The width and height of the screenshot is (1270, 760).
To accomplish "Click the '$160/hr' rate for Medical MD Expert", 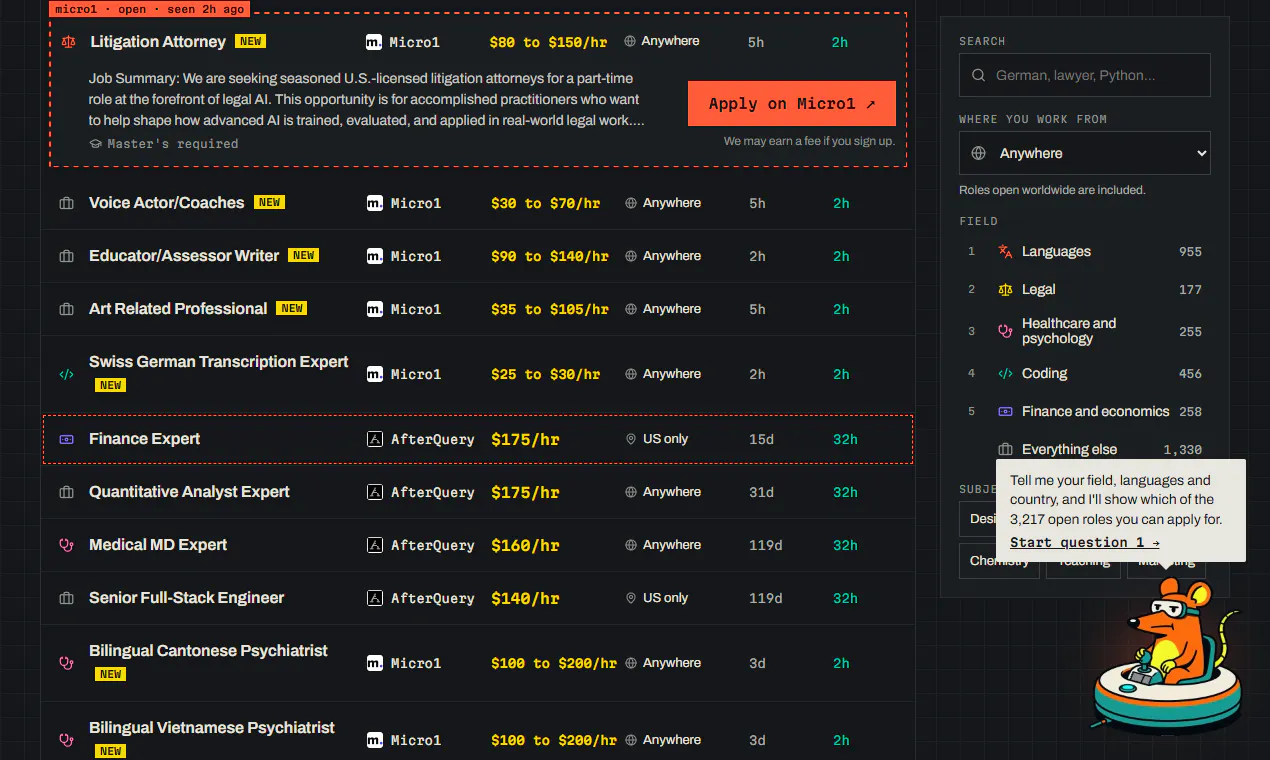I will pyautogui.click(x=525, y=546).
